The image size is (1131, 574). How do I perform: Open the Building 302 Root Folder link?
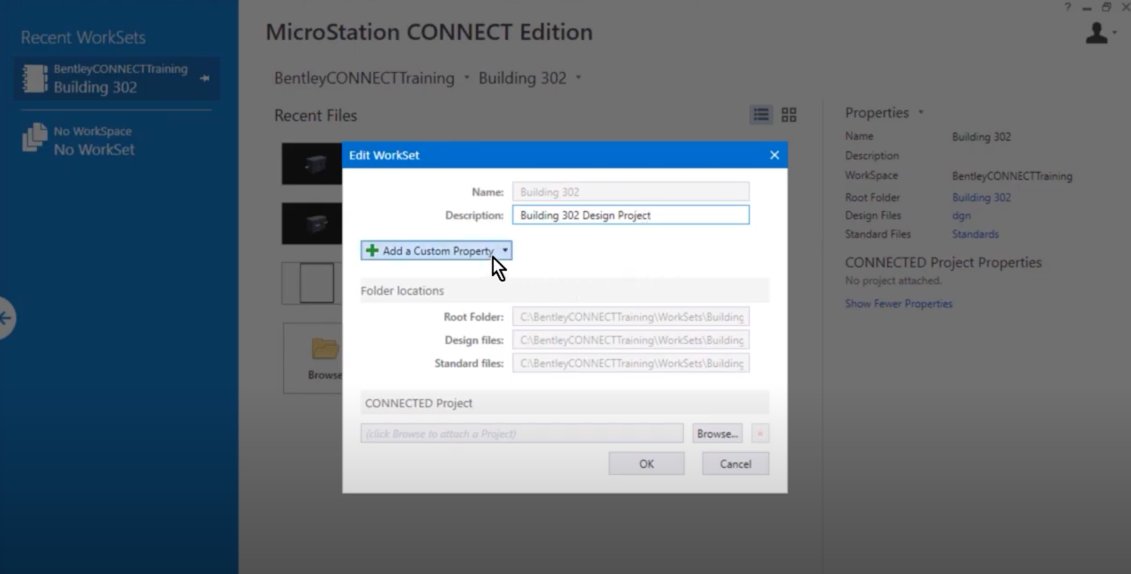click(981, 198)
